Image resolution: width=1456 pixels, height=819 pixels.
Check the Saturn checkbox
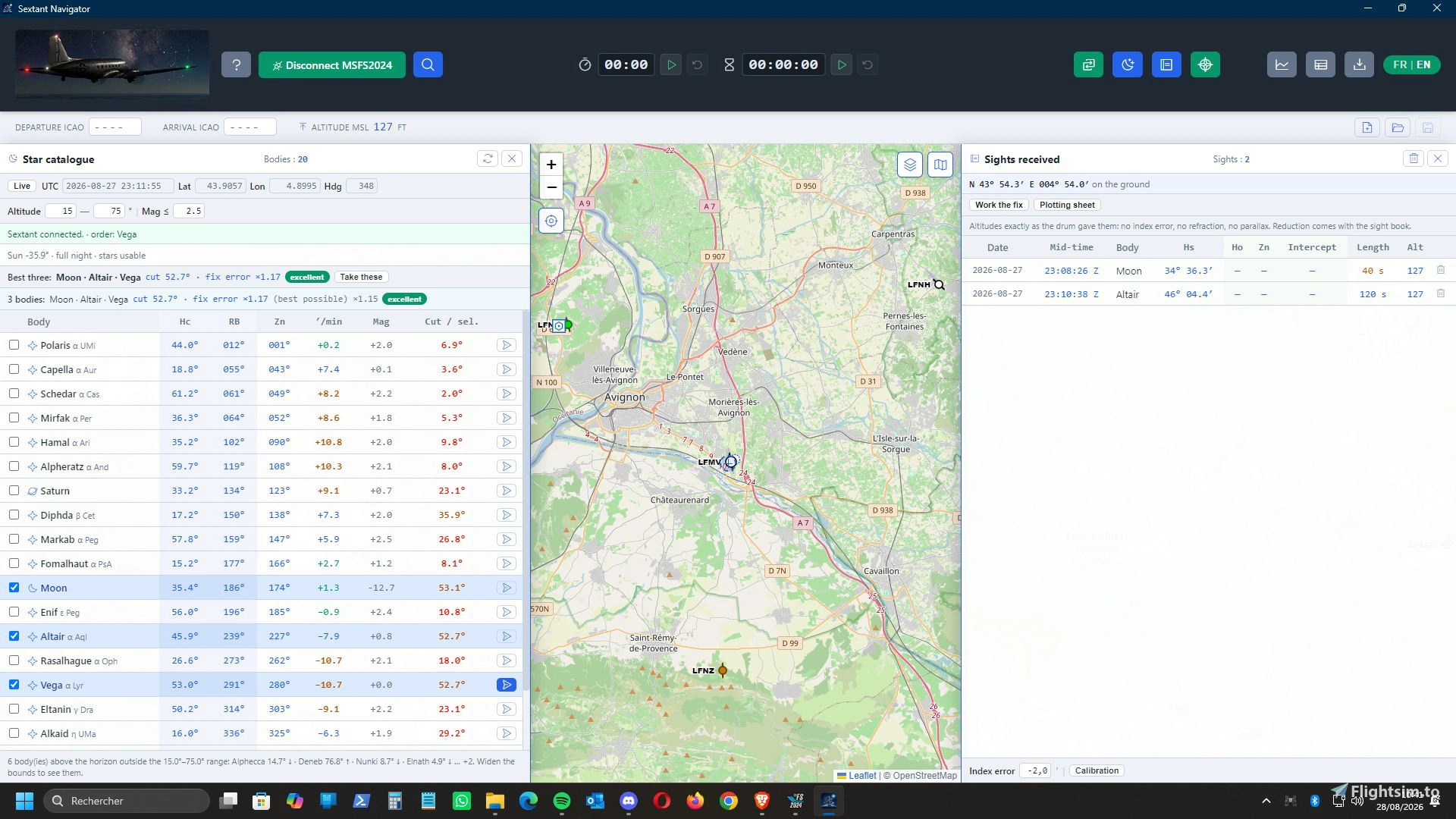point(14,490)
